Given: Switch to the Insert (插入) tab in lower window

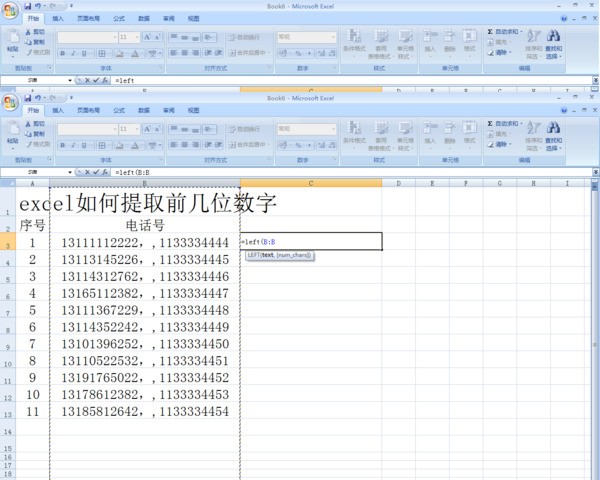Looking at the screenshot, I should point(58,111).
